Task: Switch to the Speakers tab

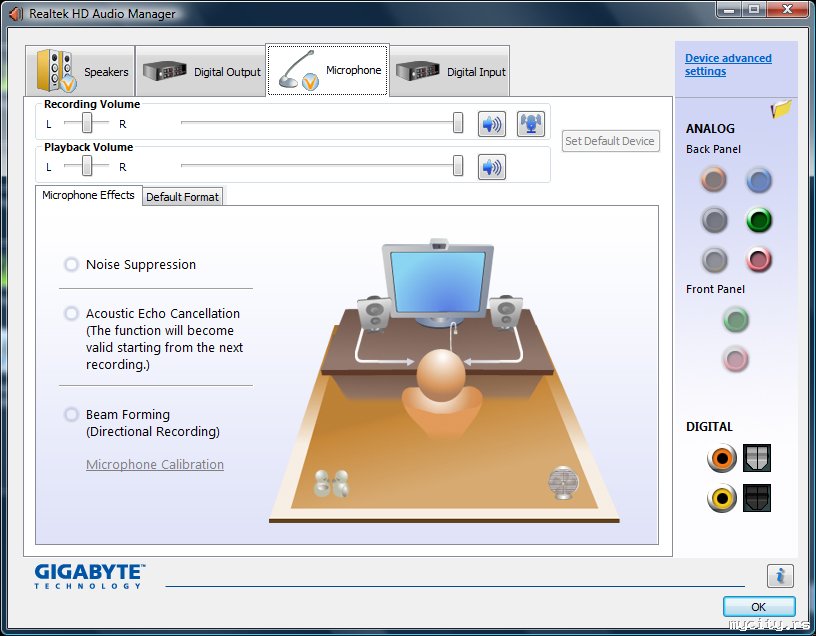Action: [x=80, y=71]
